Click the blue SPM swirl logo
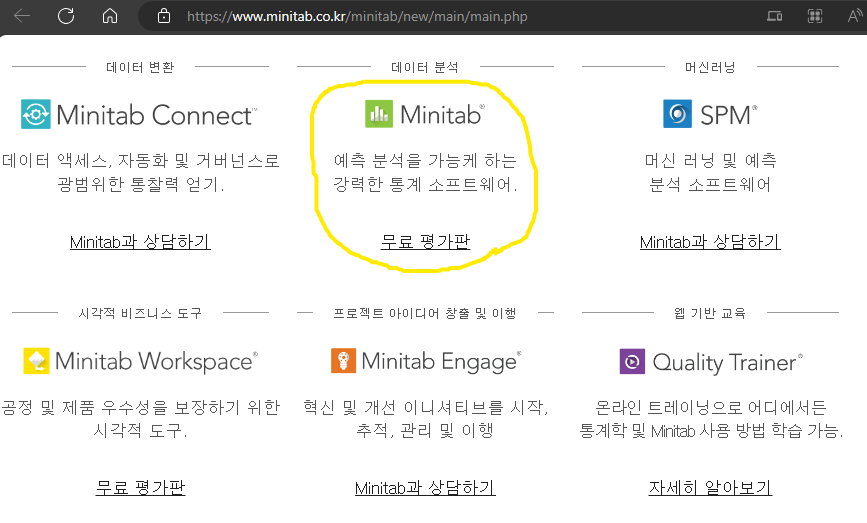 coord(677,114)
